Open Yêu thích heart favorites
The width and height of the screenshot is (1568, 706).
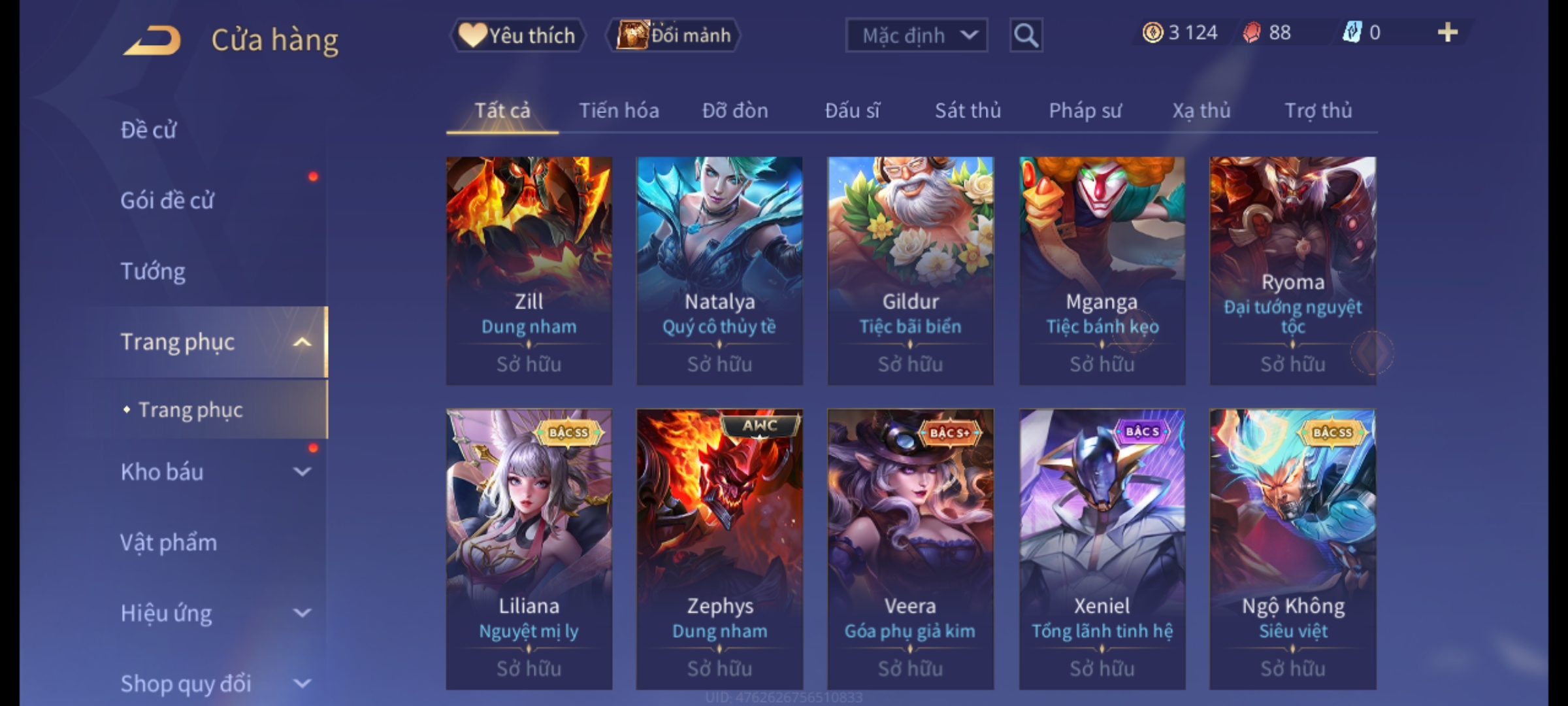point(517,35)
